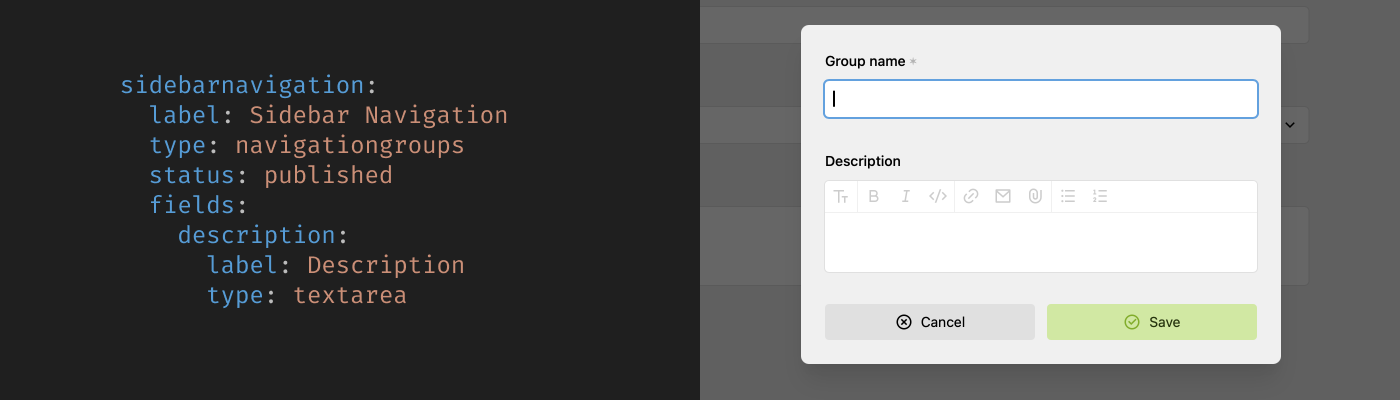Apply inline code formatting
This screenshot has height=400, width=1400.
pos(937,197)
